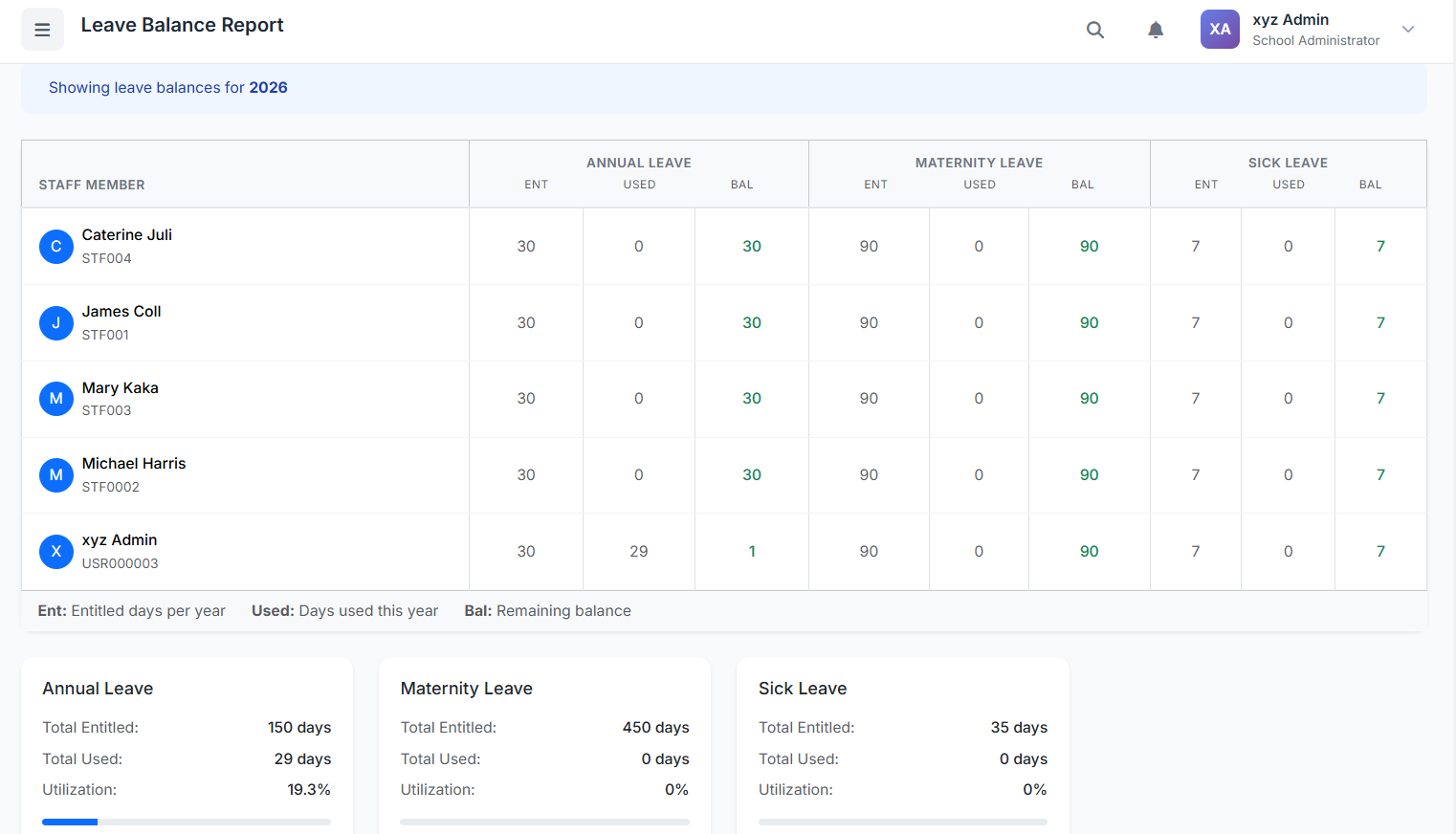Click xyz Admin's row avatar icon

click(55, 552)
